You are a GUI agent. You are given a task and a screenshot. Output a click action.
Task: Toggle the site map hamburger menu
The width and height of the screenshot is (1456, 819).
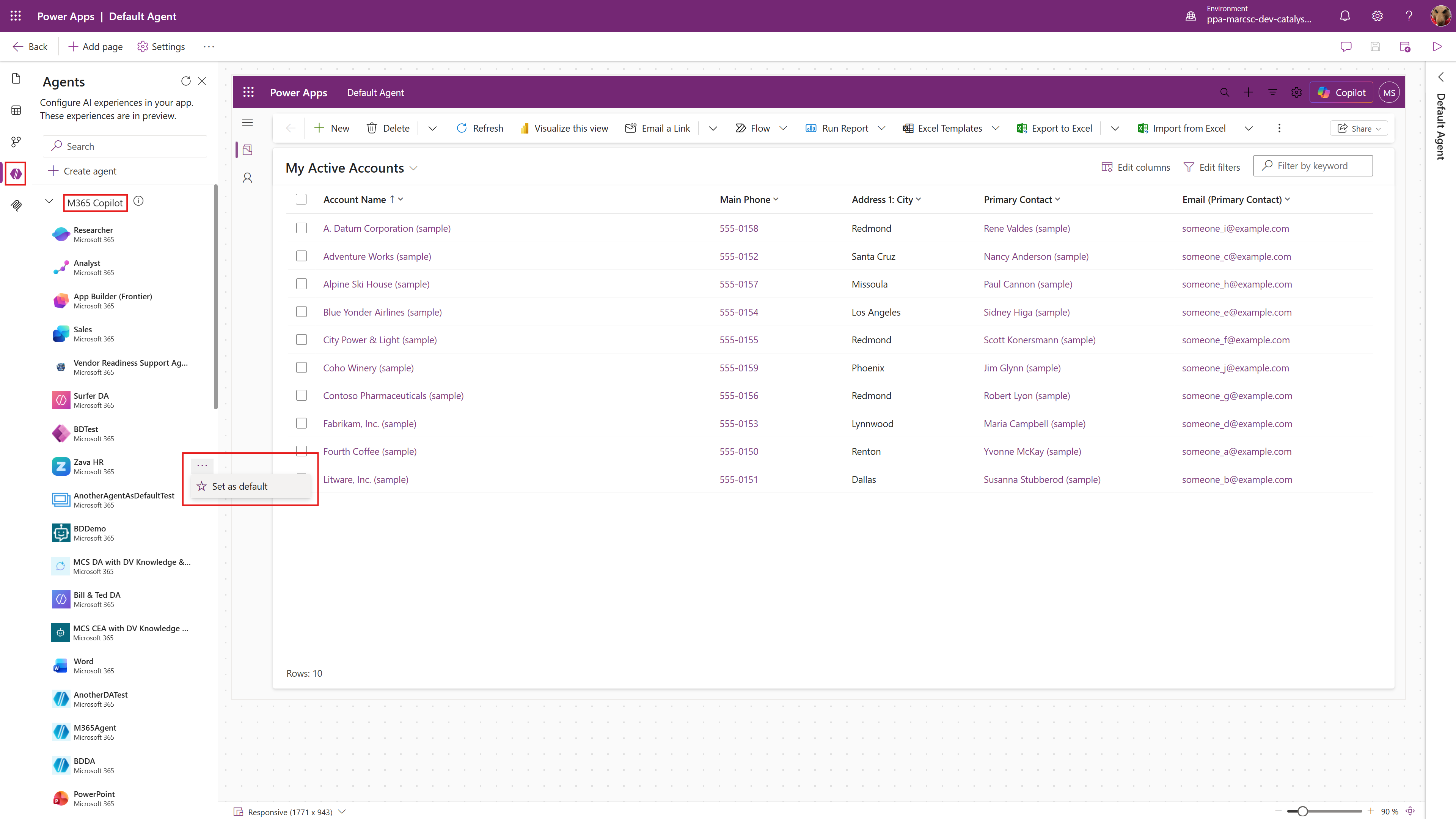click(247, 123)
